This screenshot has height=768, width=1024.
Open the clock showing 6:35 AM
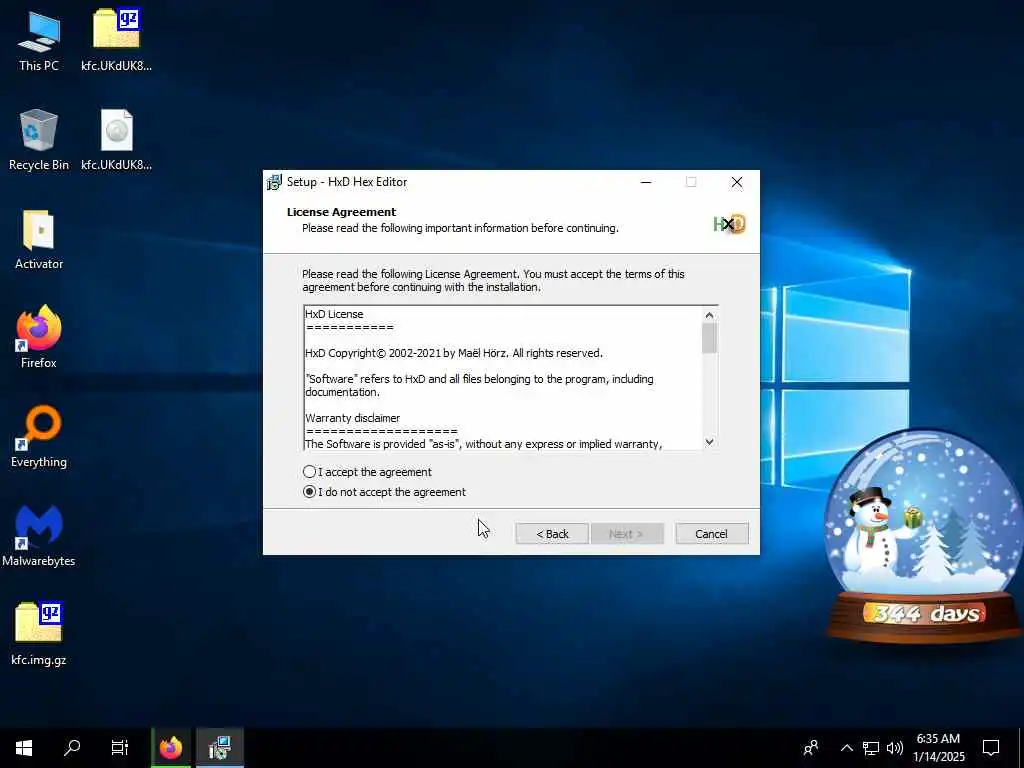(938, 748)
